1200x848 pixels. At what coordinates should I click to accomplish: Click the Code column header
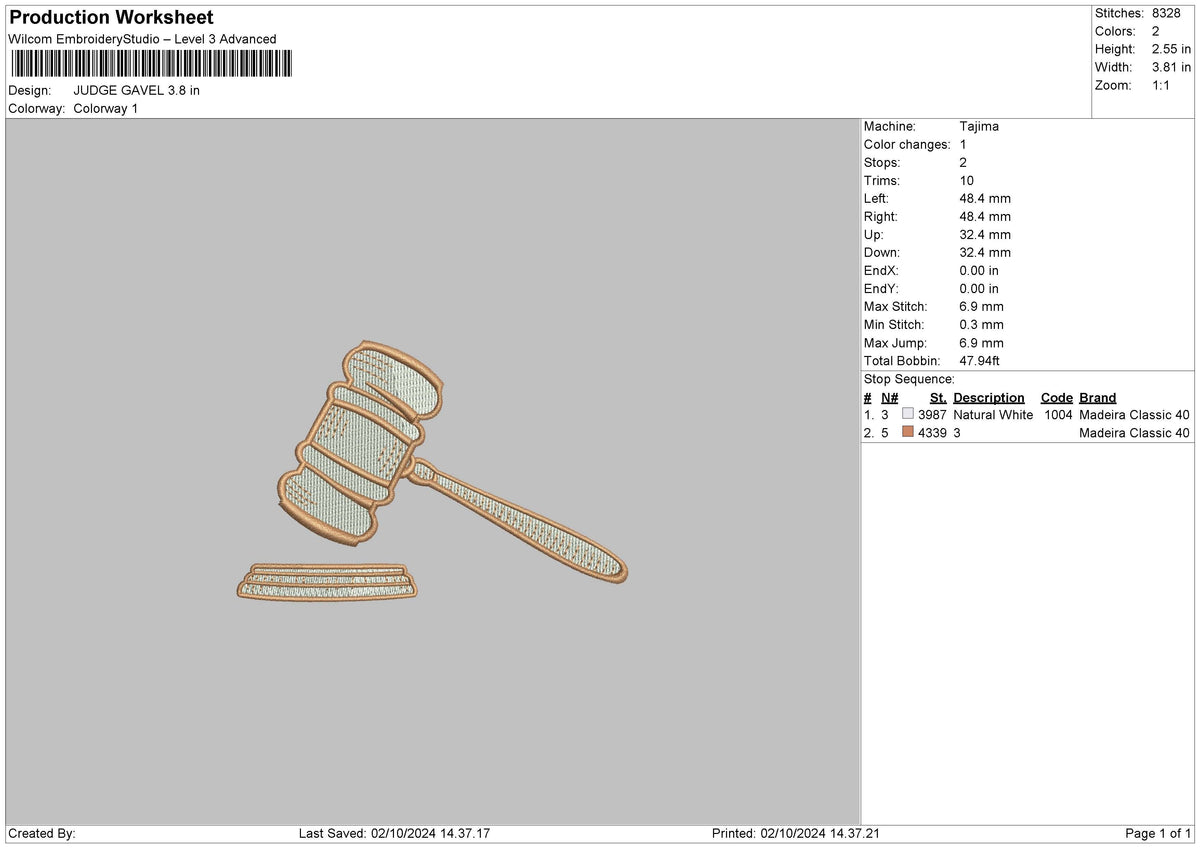pos(1057,397)
